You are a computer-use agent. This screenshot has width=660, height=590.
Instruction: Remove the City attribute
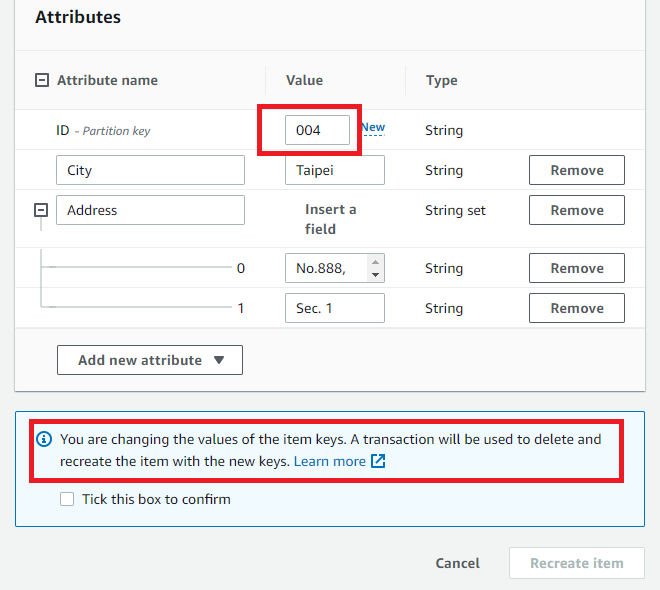577,170
